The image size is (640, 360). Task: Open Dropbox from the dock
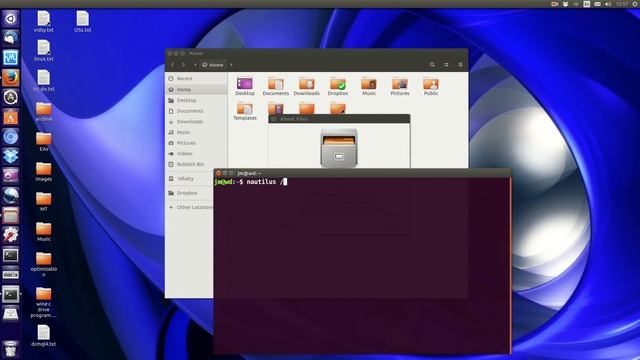(x=11, y=156)
